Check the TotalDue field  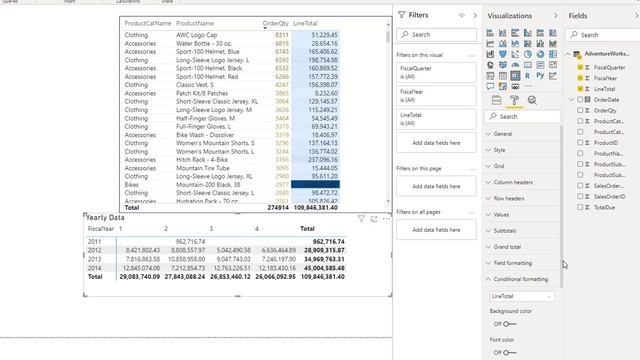coord(580,207)
